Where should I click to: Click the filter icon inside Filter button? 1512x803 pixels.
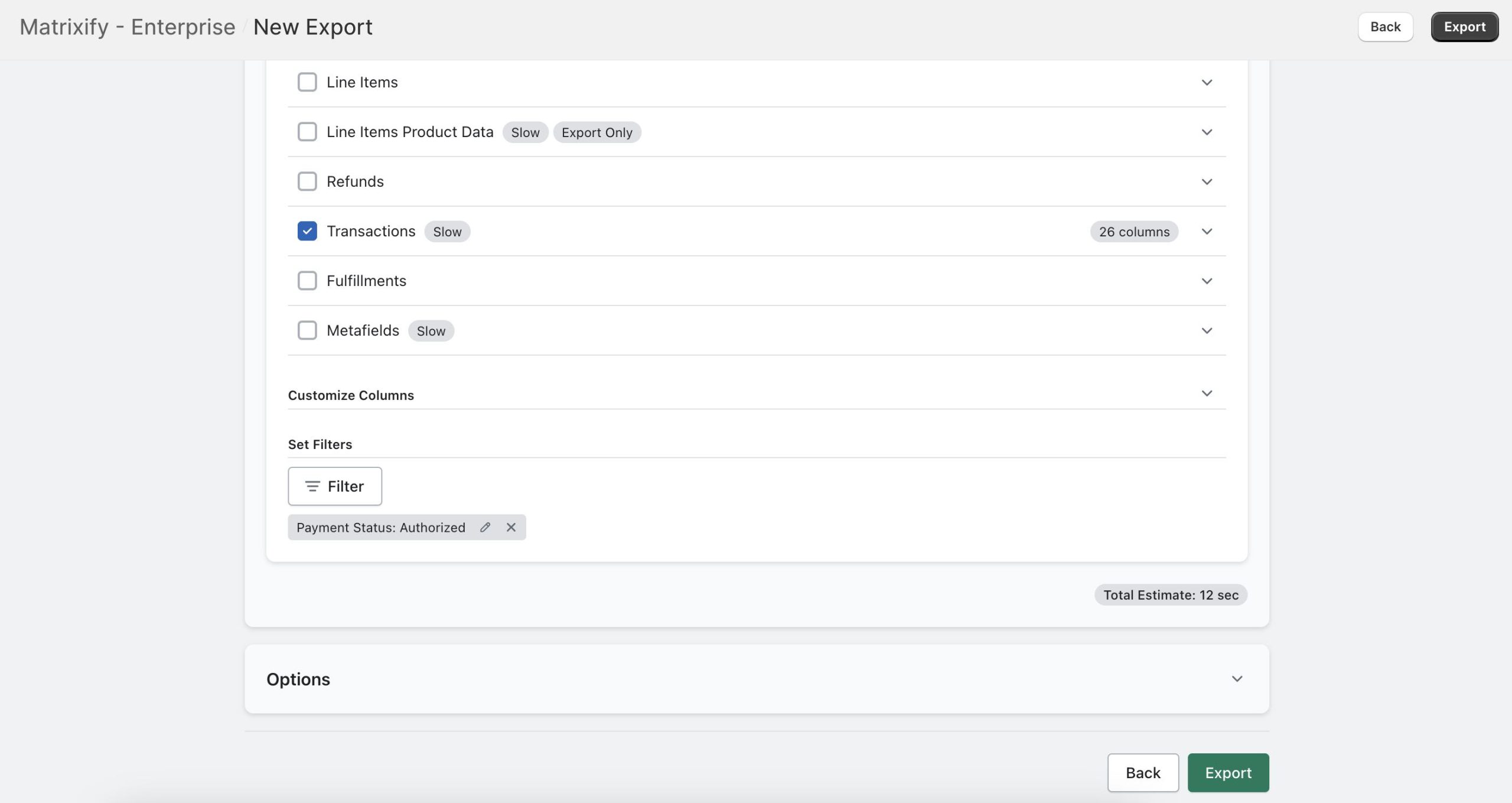(313, 486)
